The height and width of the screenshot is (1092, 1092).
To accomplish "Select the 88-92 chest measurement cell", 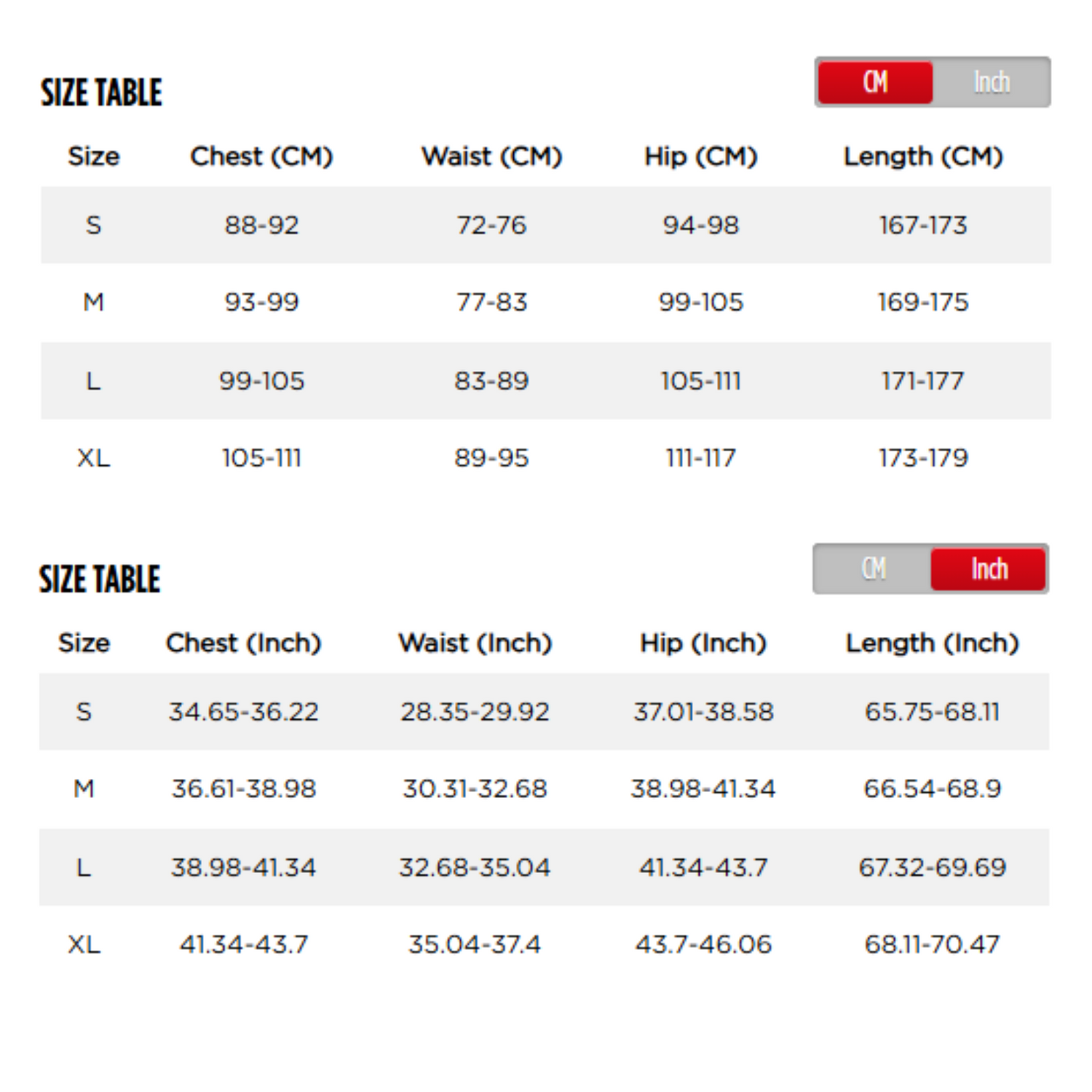I will click(261, 225).
